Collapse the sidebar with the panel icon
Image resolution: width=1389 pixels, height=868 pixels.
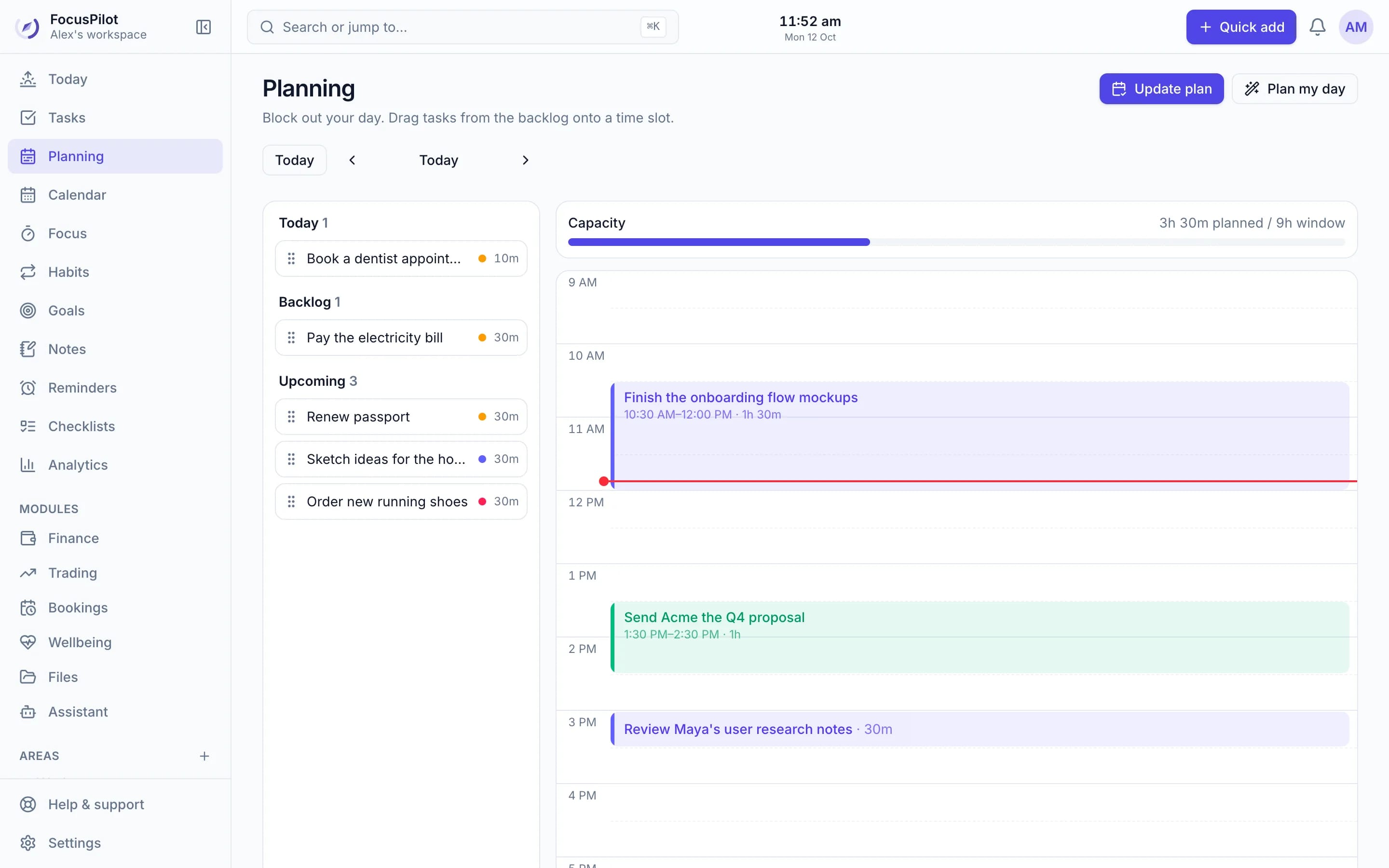203,27
